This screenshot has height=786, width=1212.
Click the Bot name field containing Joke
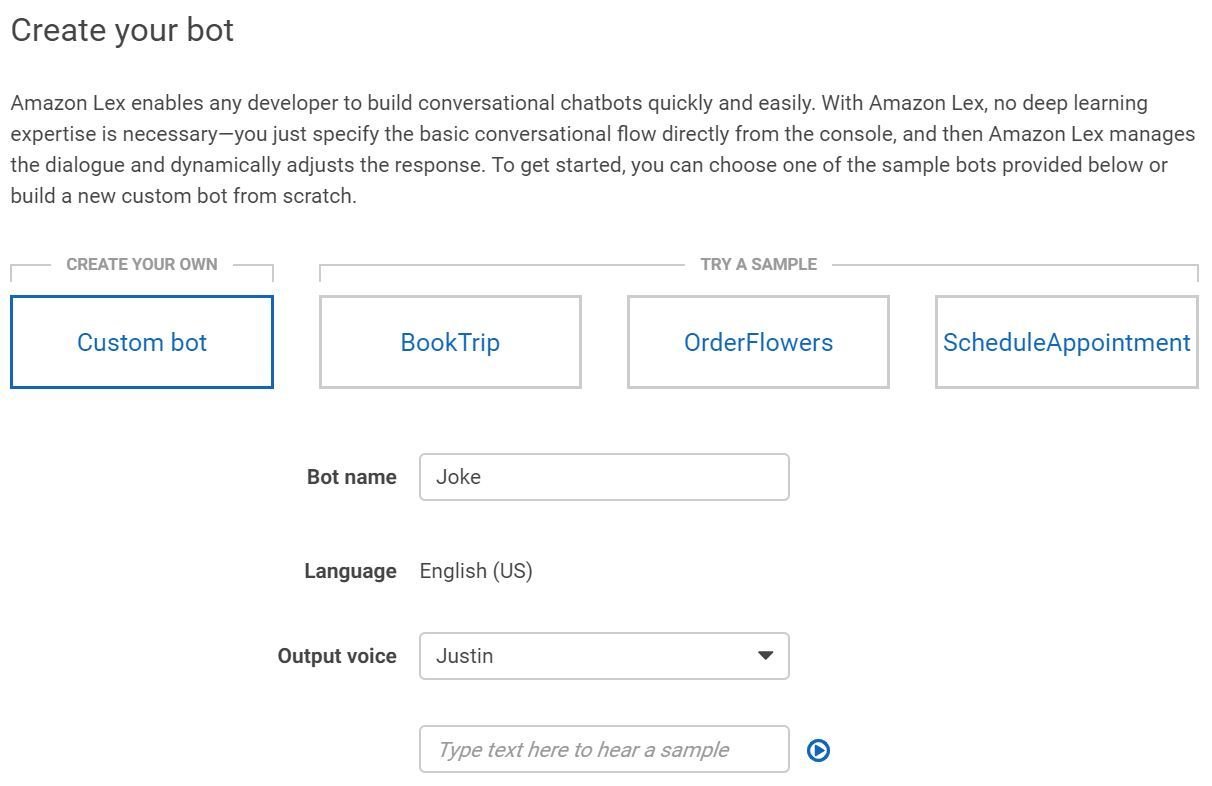[x=604, y=477]
